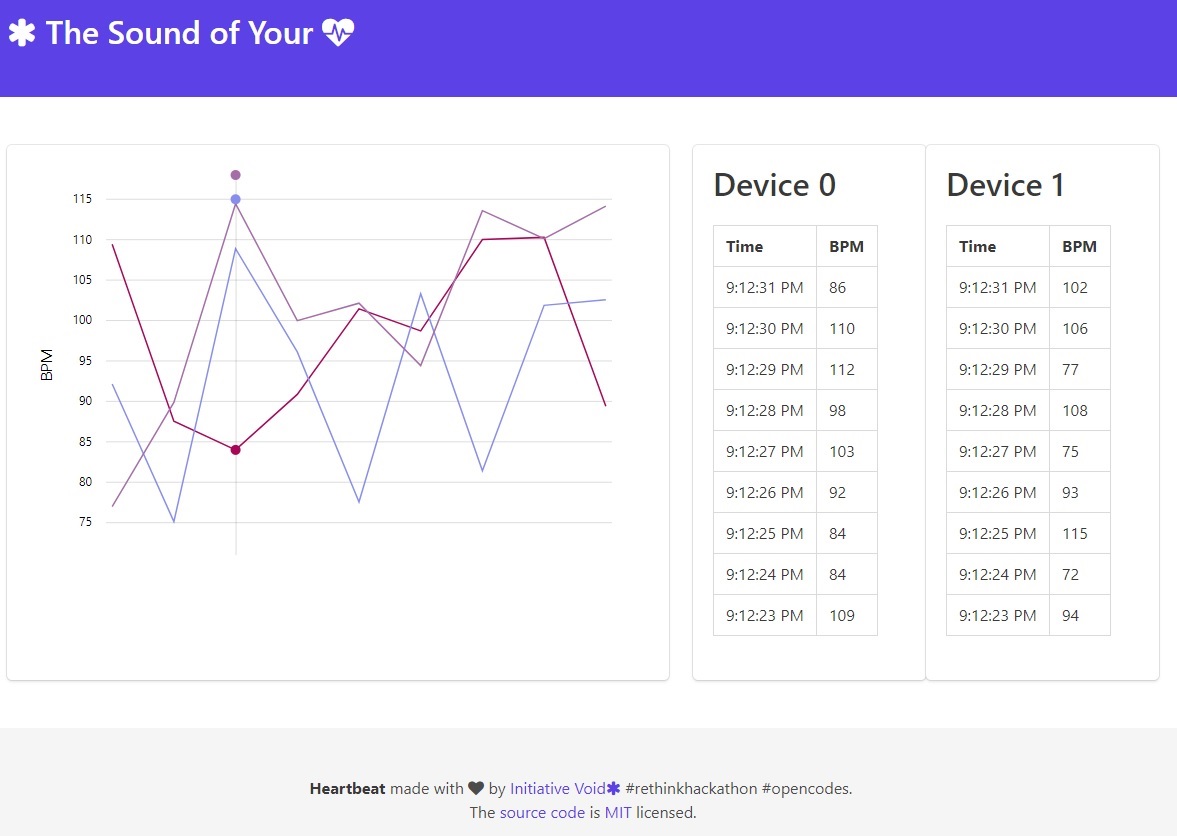Click the 100 y-axis tick label
The width and height of the screenshot is (1177, 836).
tap(83, 320)
